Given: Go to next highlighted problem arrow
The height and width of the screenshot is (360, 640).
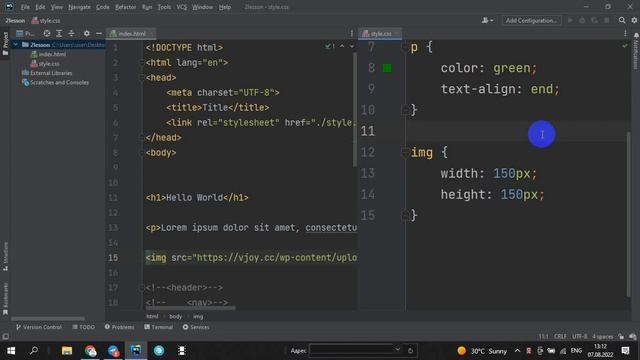Looking at the screenshot, I should point(352,46).
